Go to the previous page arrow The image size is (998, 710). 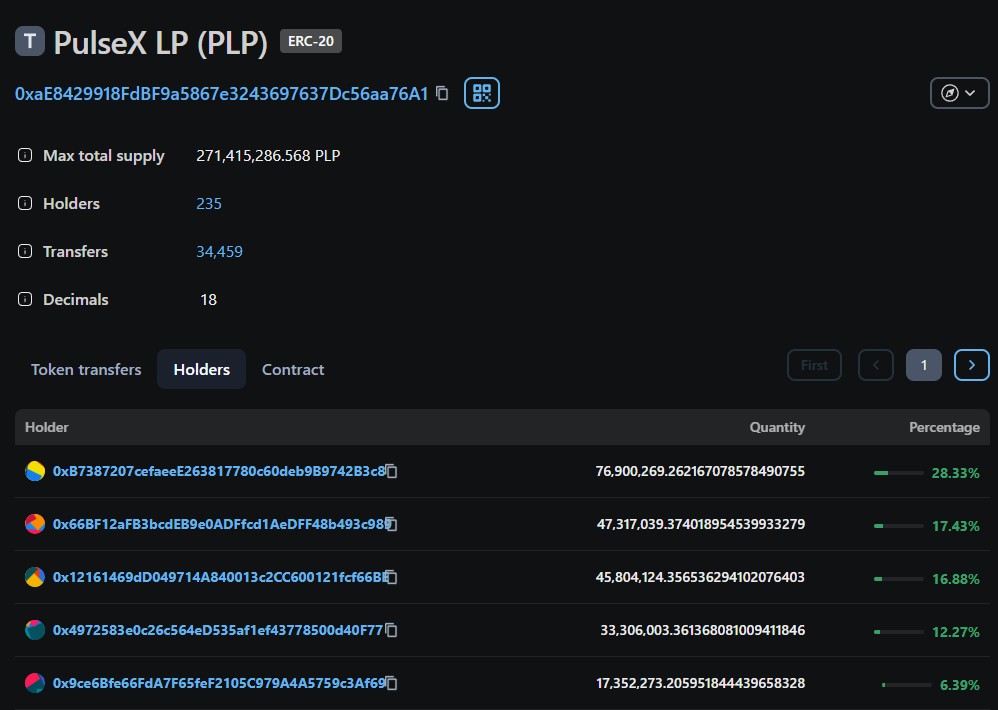[x=876, y=365]
